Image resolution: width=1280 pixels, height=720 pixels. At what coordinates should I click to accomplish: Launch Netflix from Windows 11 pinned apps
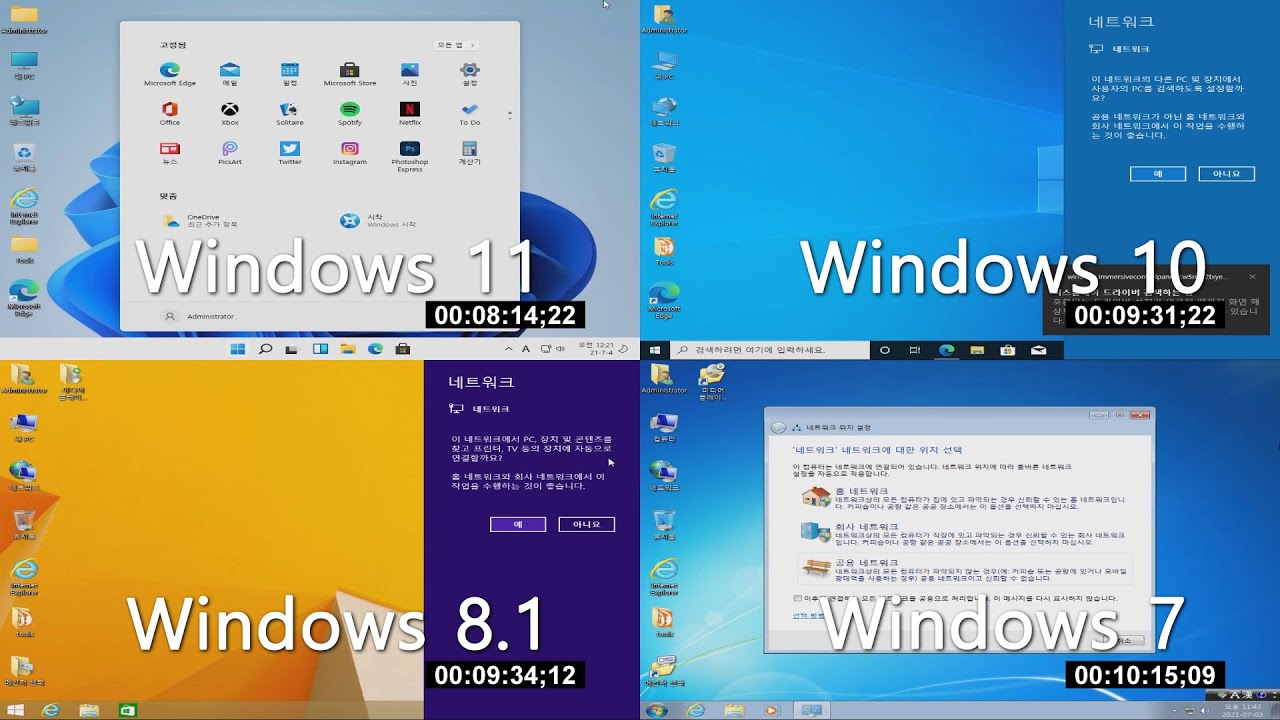click(x=410, y=114)
